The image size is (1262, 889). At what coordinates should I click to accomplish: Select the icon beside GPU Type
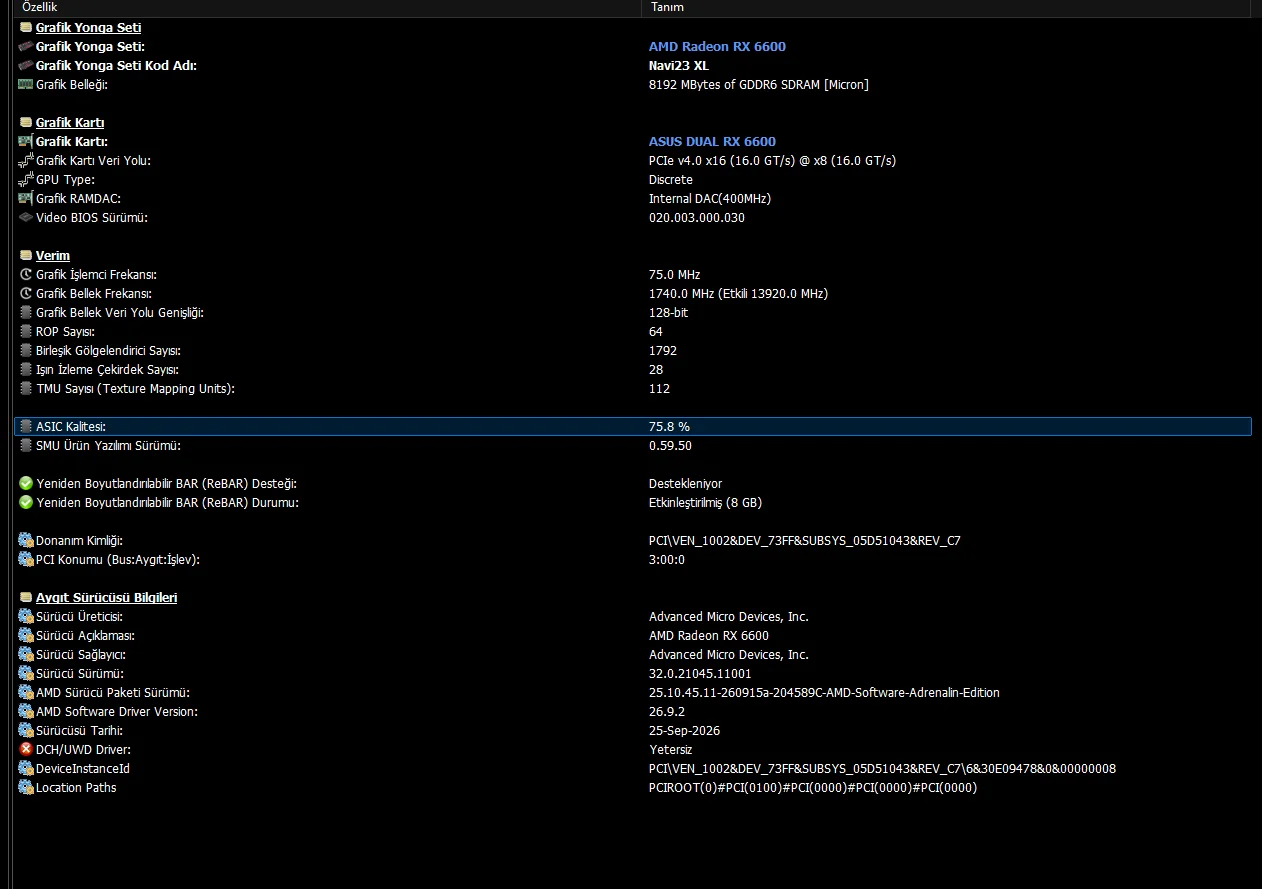pos(26,180)
